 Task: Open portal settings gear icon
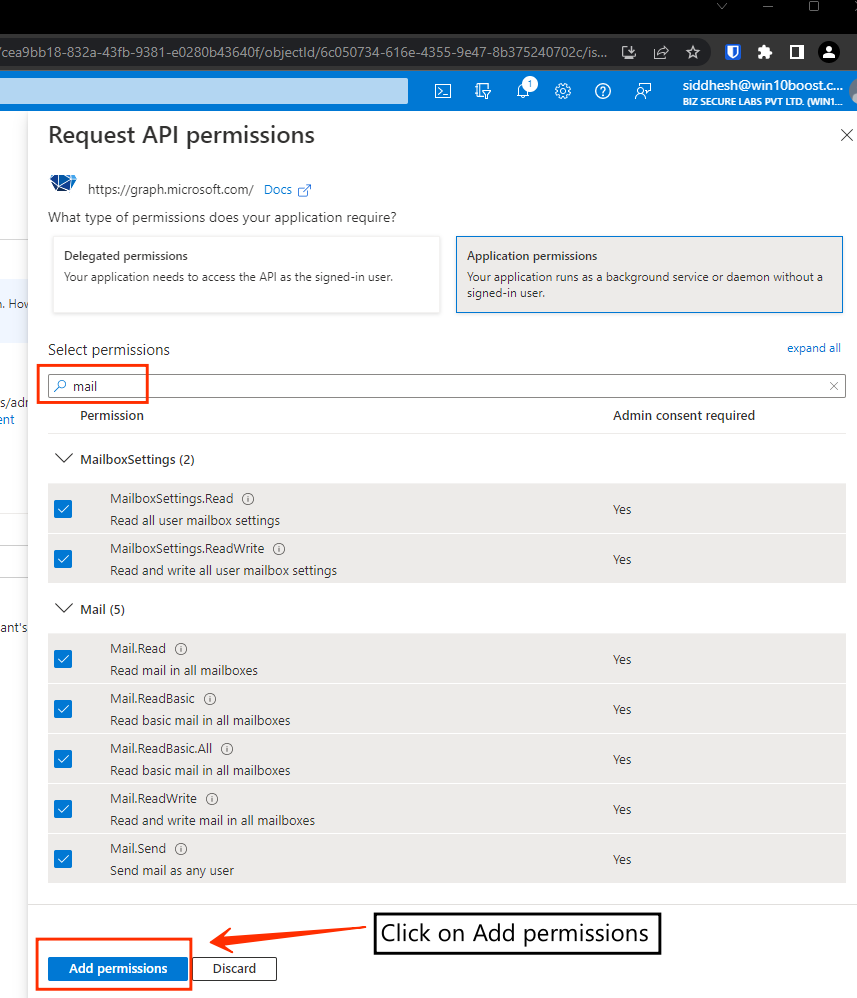[563, 91]
